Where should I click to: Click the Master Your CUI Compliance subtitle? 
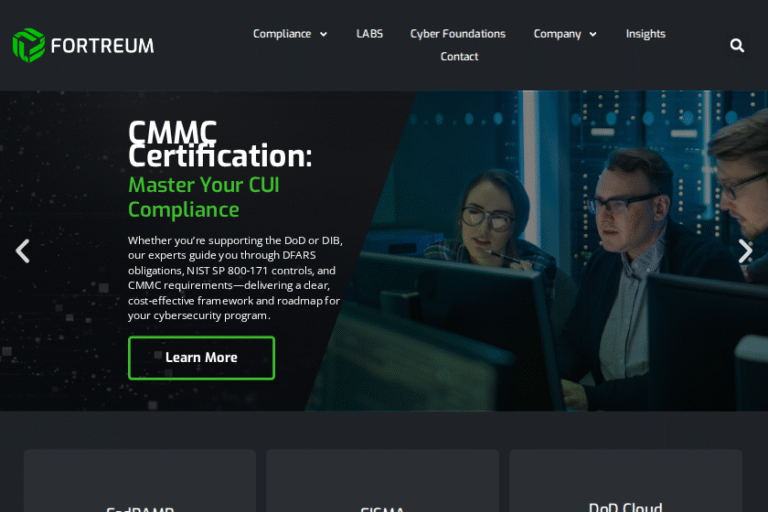tap(203, 197)
